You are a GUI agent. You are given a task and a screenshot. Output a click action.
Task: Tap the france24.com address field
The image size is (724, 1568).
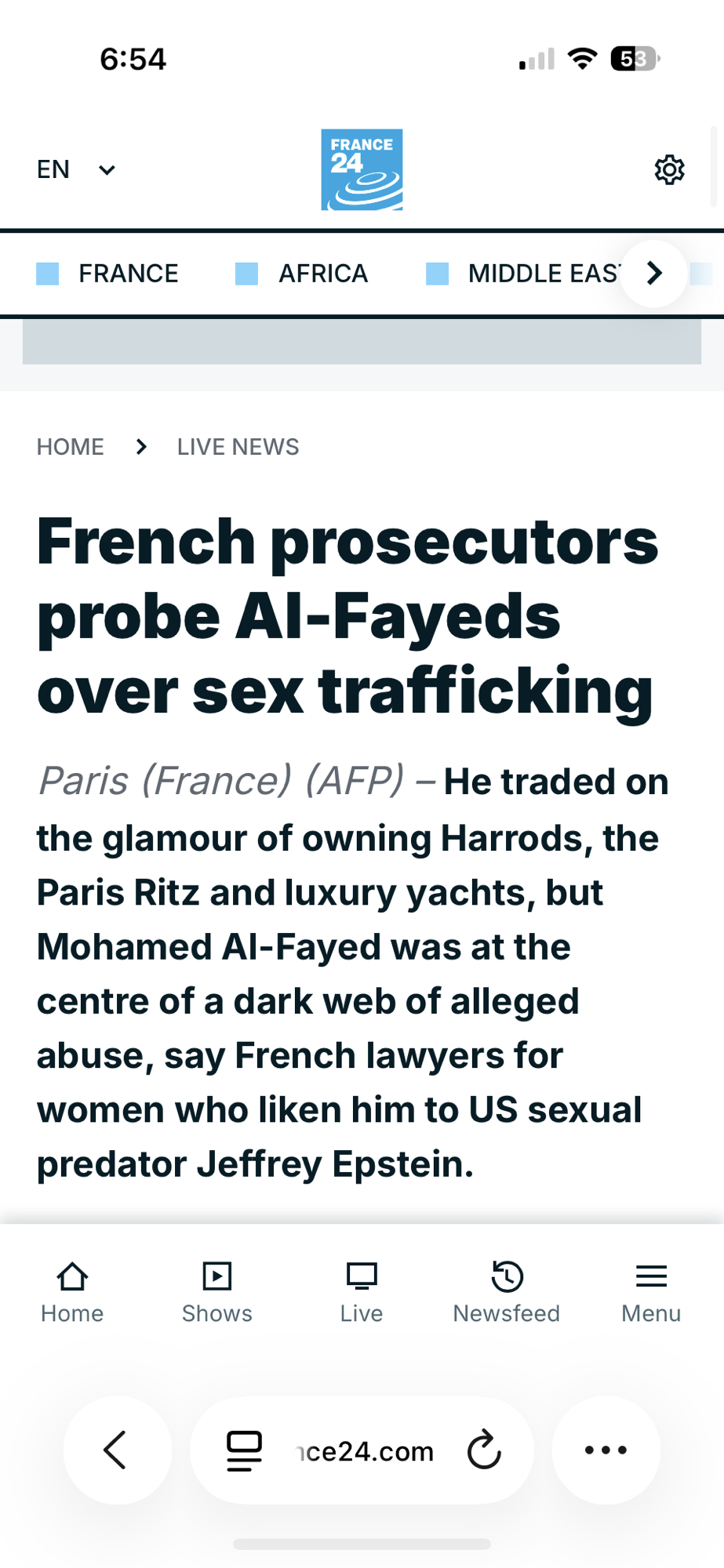click(366, 1451)
